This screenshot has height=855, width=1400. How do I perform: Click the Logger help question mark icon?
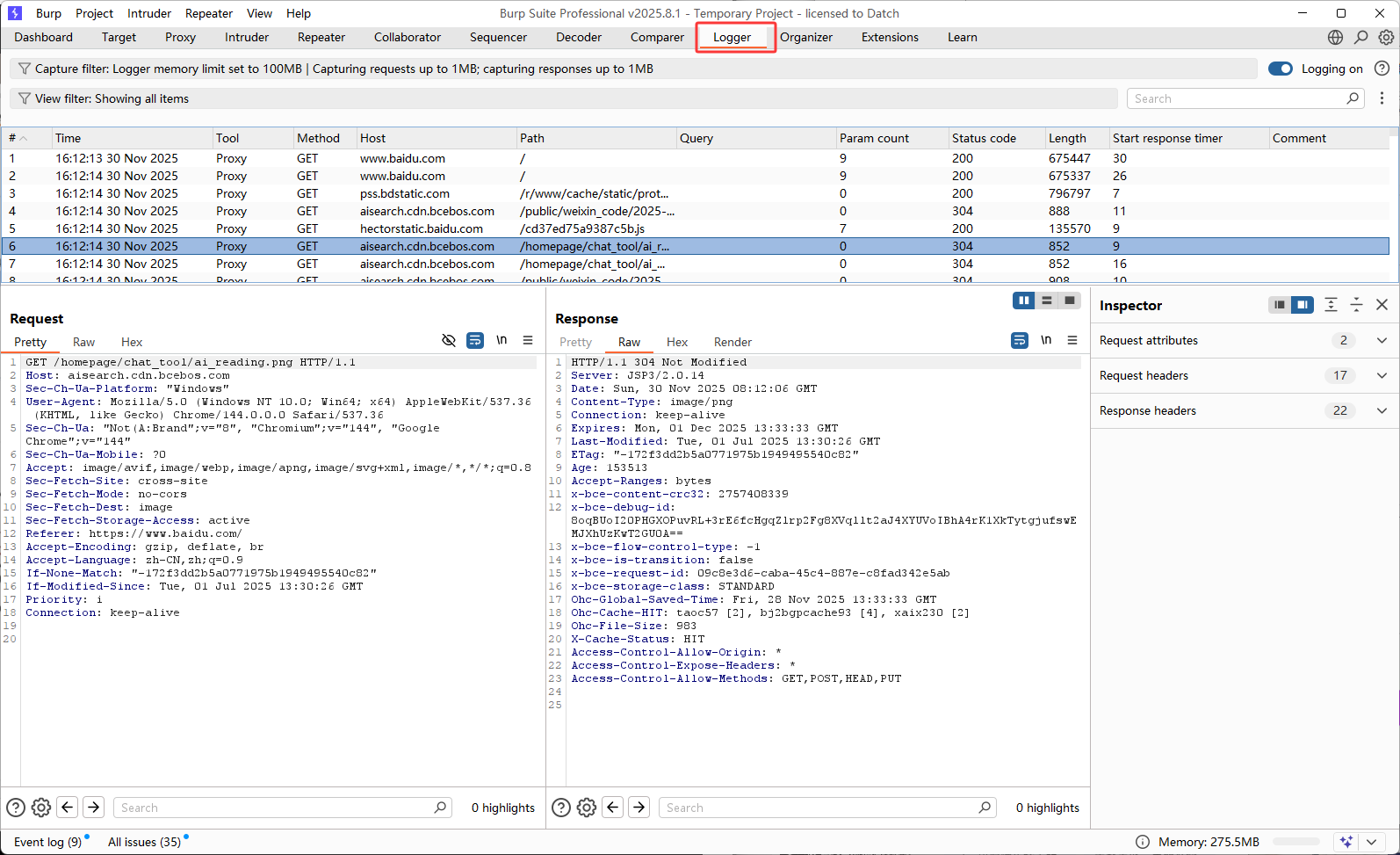[1382, 69]
